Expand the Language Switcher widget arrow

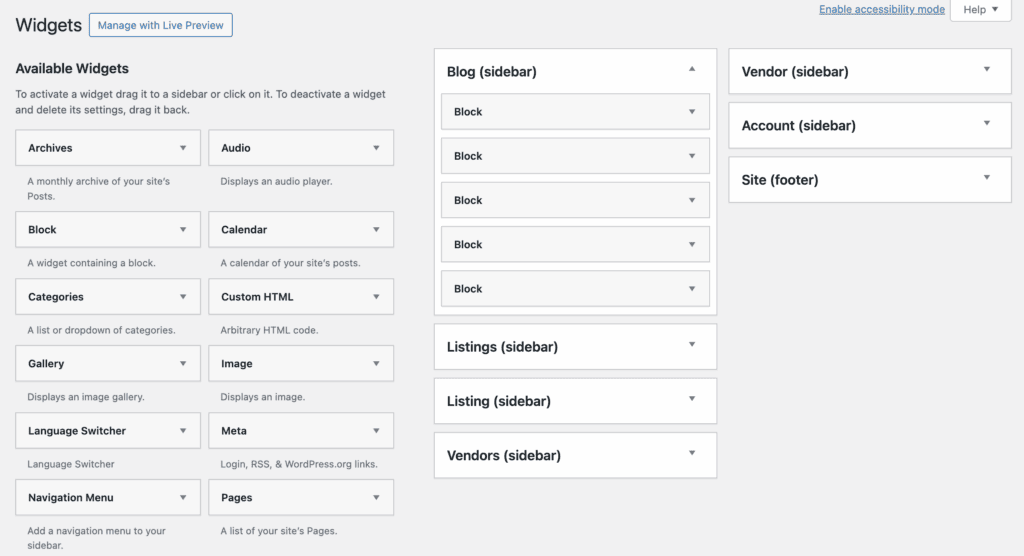coord(183,431)
